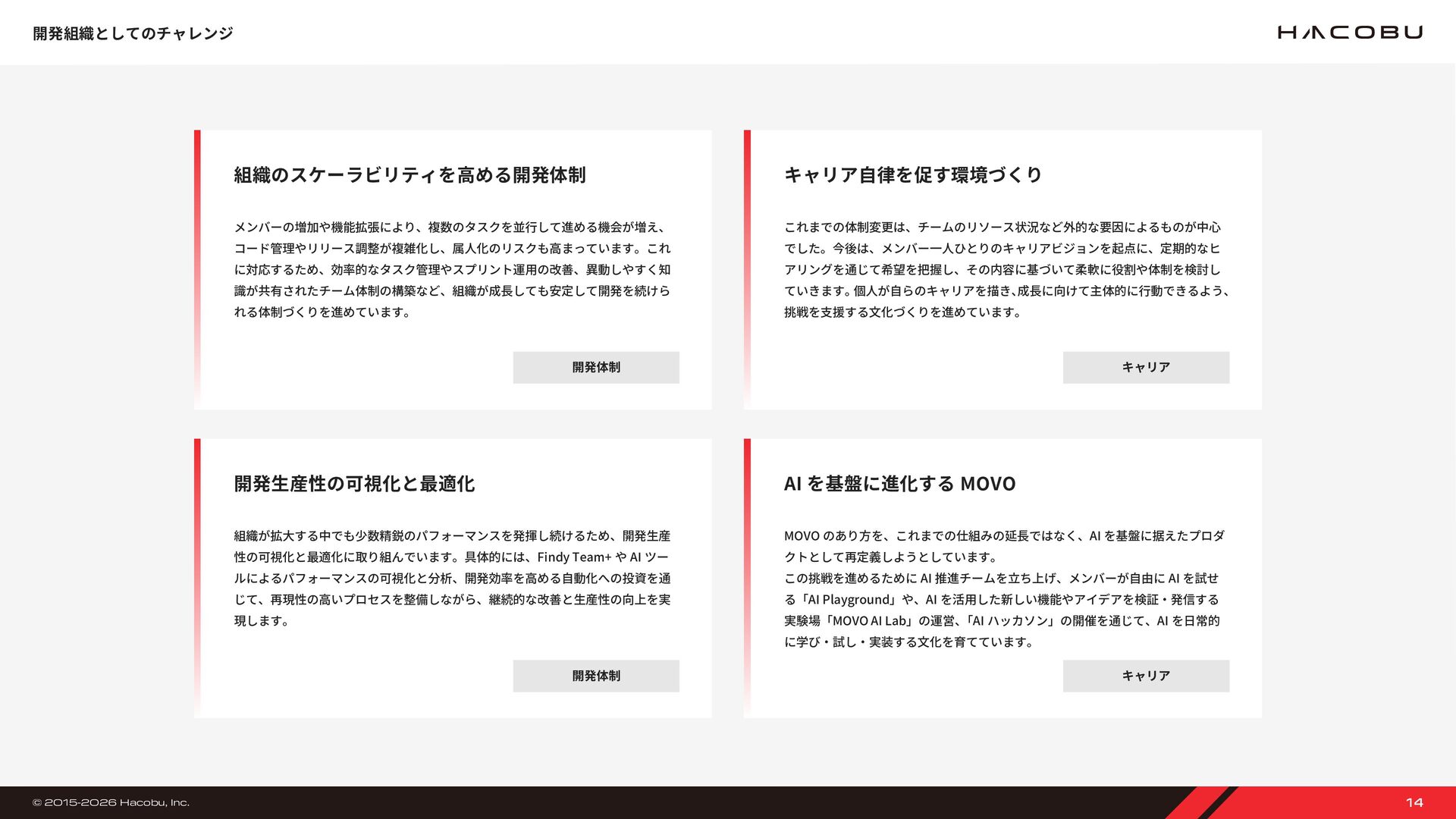1456x819 pixels.
Task: Click slide title 開発組織としてのチャレンジ
Action: coord(133,33)
